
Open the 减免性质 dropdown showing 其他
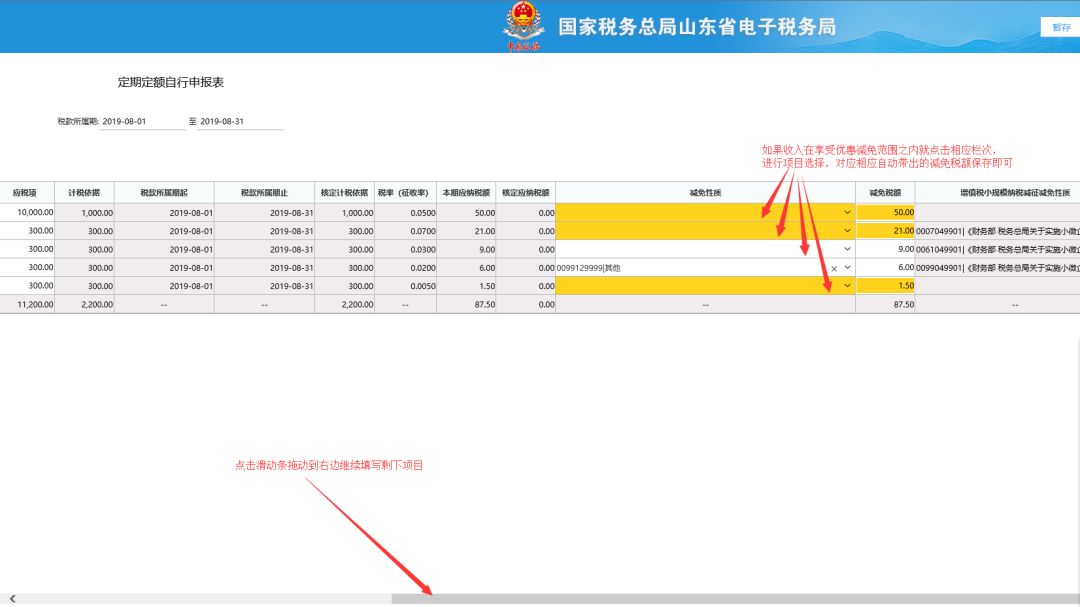tap(845, 267)
